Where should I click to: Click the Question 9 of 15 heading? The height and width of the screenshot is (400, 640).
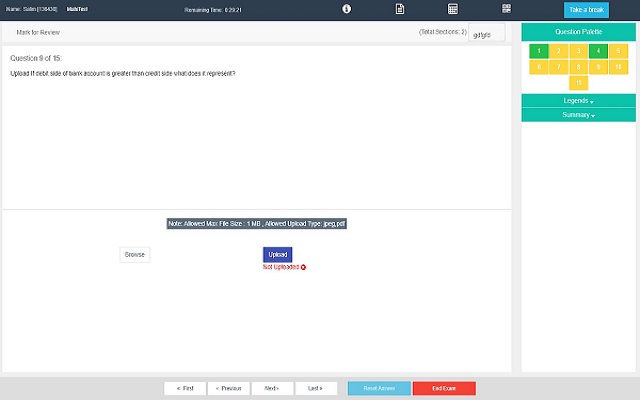coord(36,58)
